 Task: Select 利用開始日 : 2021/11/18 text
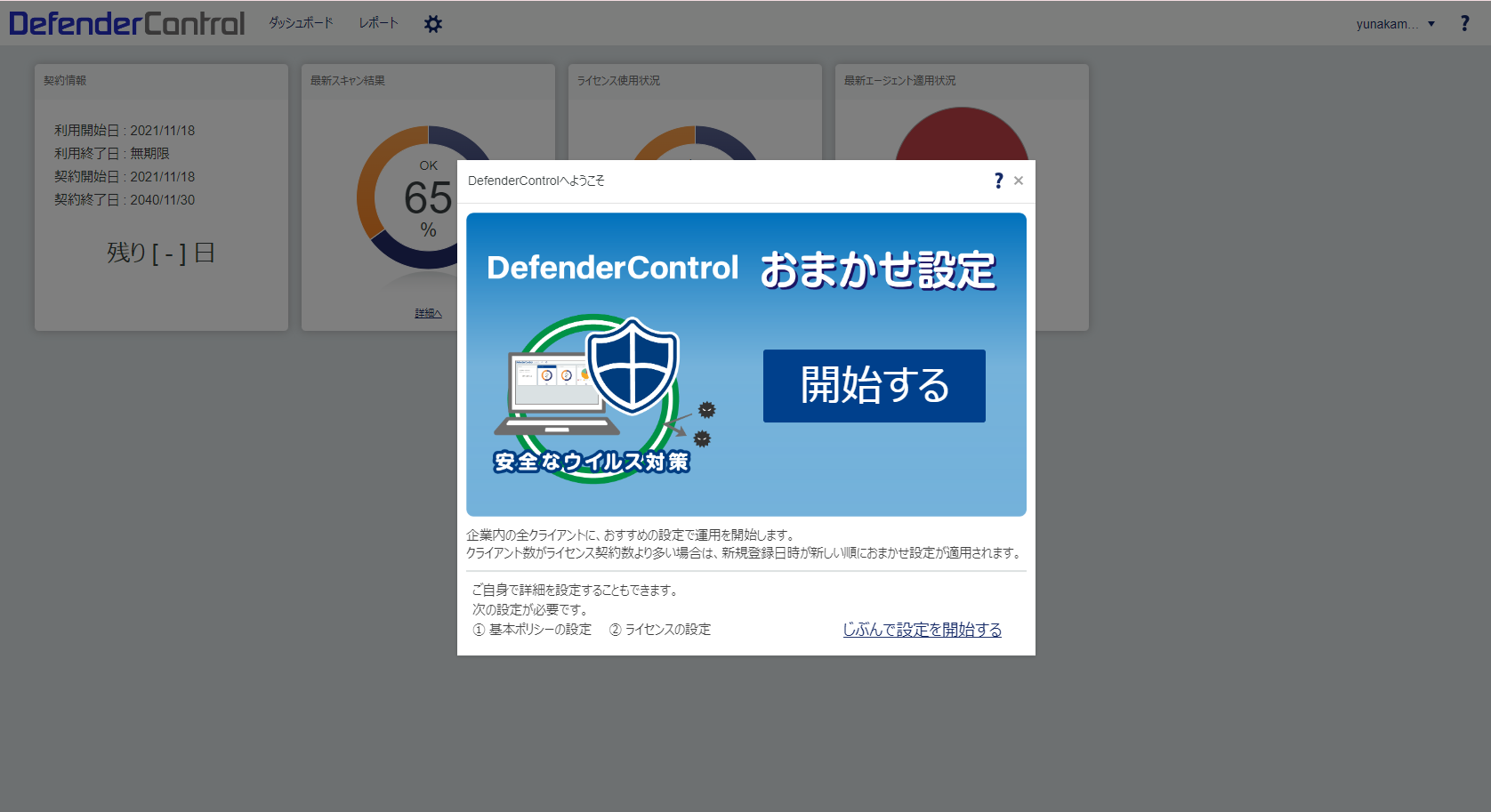[125, 131]
